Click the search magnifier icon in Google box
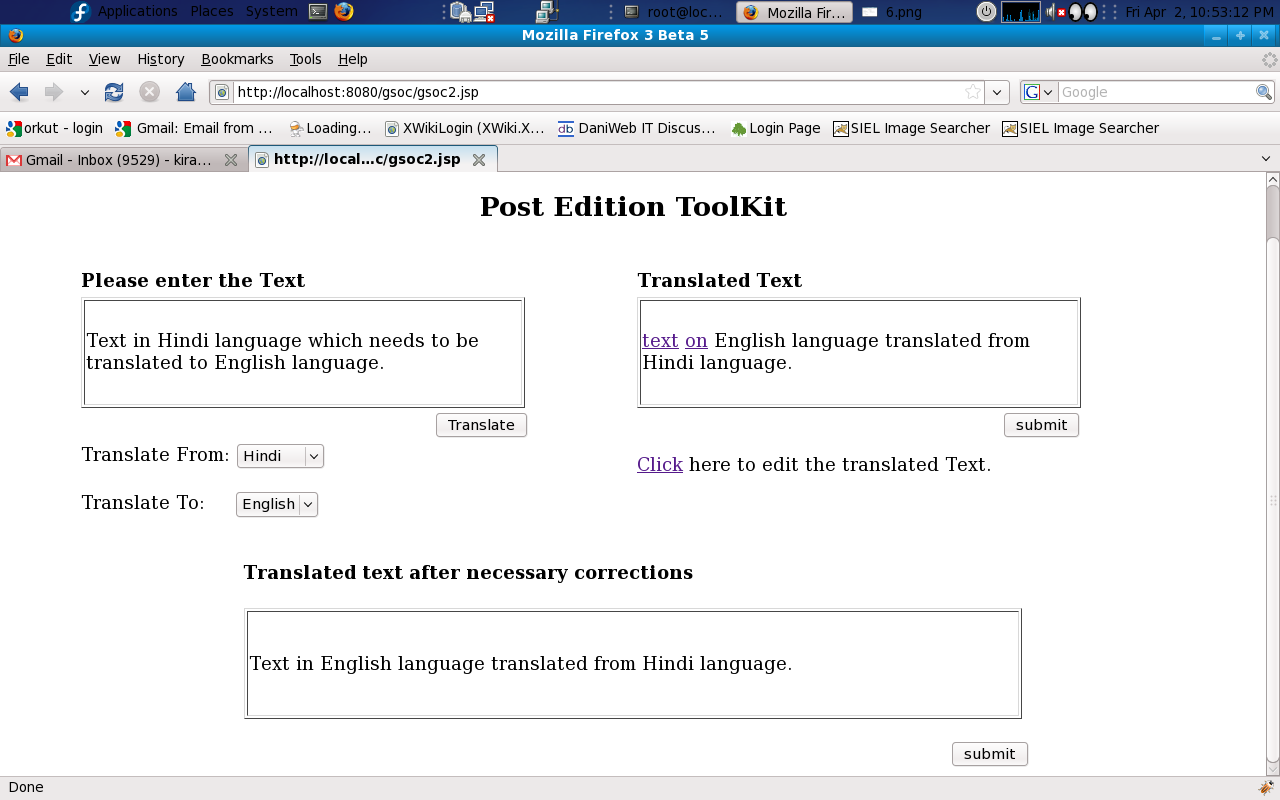The height and width of the screenshot is (800, 1280). click(1264, 92)
